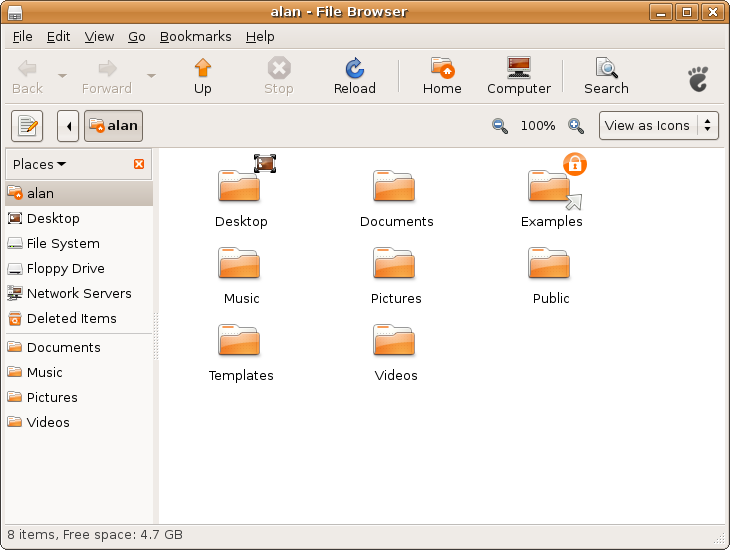Open the Bookmarks menu

[x=196, y=36]
